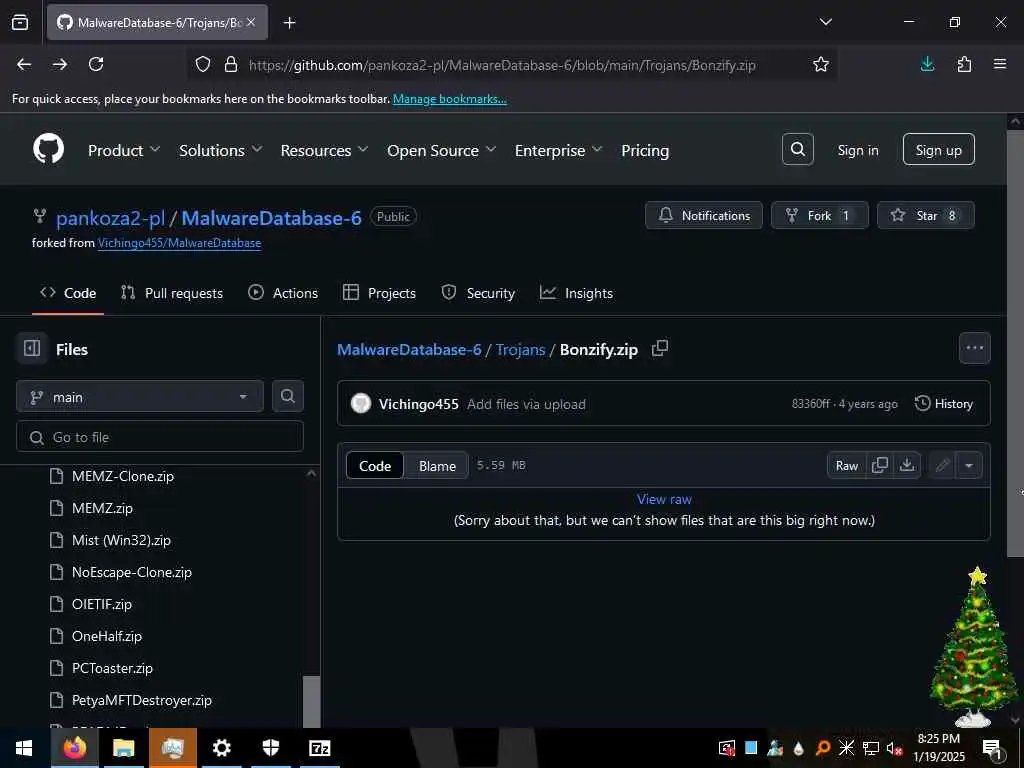
Task: Click Vichingo455 avatar in commit row
Action: (360, 404)
